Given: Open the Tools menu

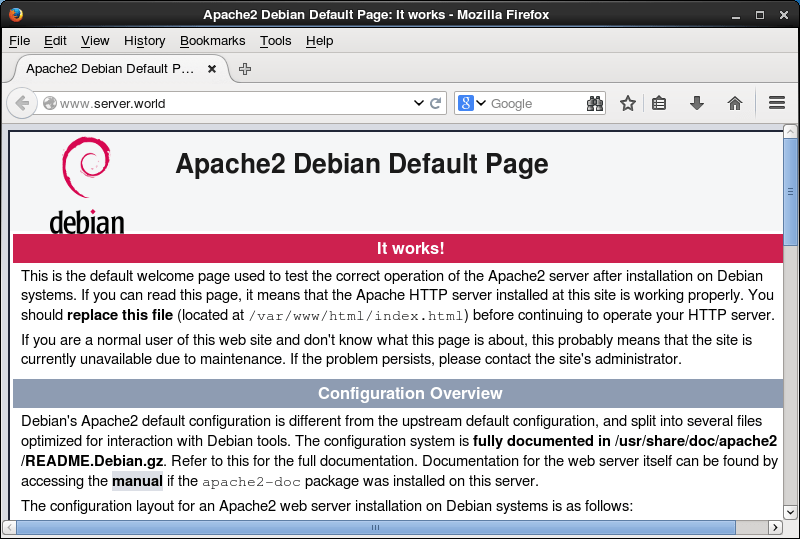Looking at the screenshot, I should [276, 41].
